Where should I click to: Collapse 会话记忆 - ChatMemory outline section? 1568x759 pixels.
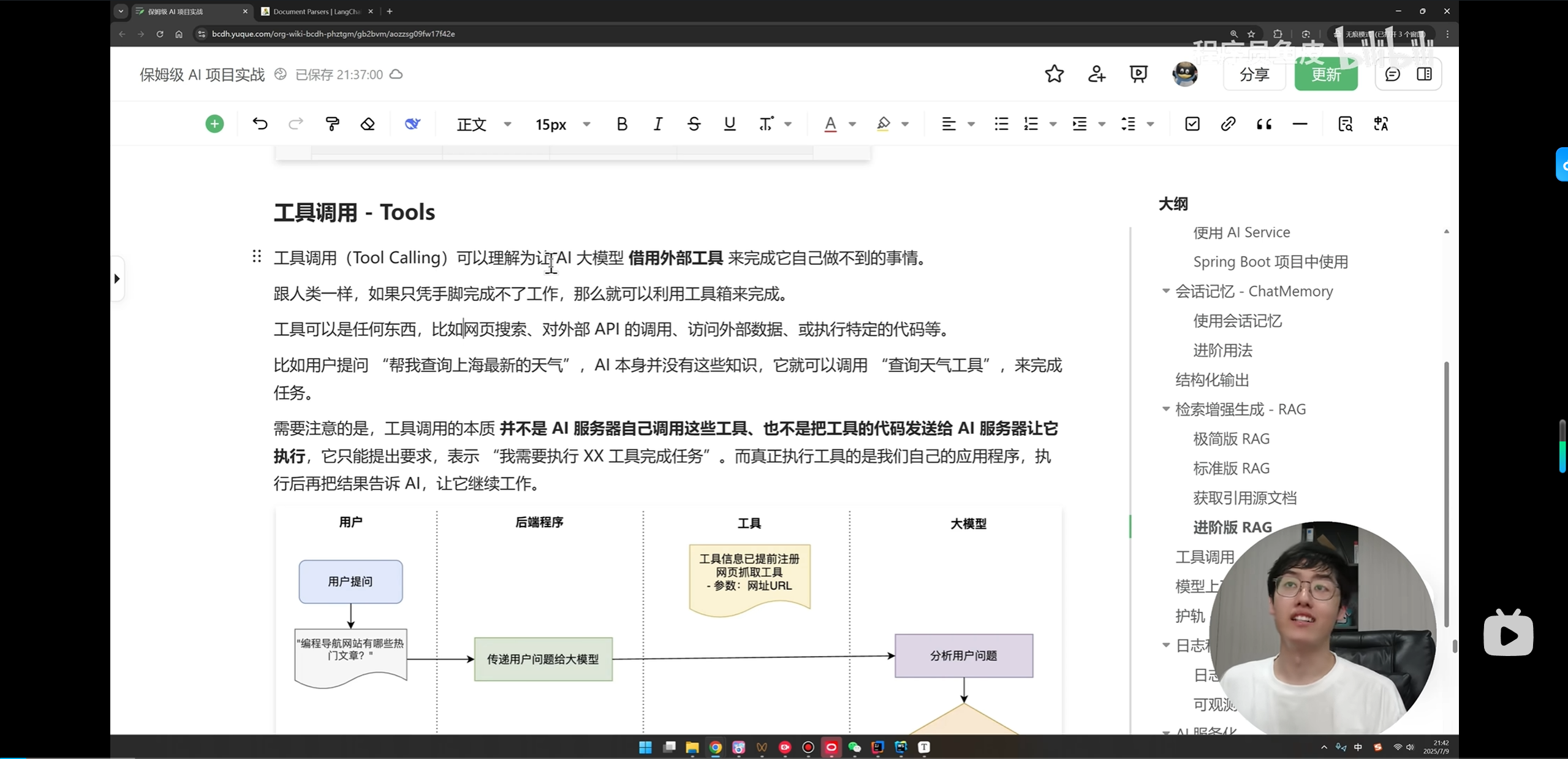pos(1166,291)
